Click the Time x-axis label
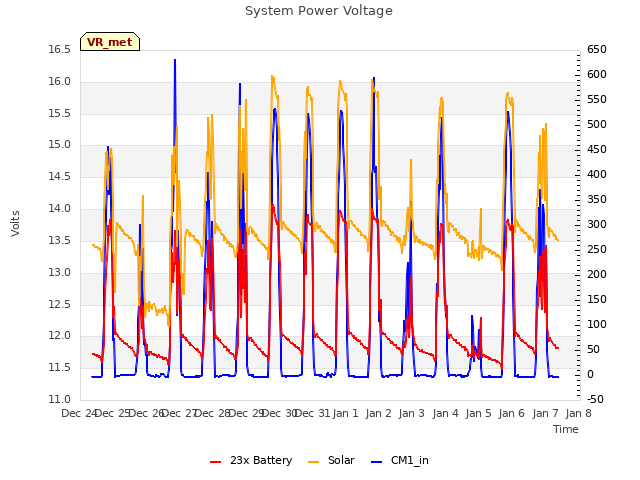This screenshot has height=480, width=640. [x=566, y=429]
